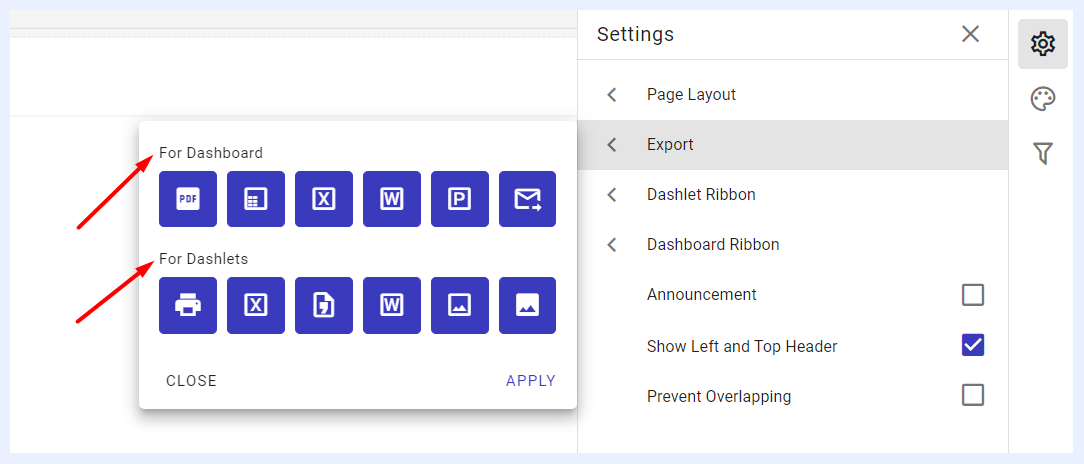Image resolution: width=1084 pixels, height=464 pixels.
Task: Click the settings gear icon in sidebar
Action: click(x=1043, y=44)
